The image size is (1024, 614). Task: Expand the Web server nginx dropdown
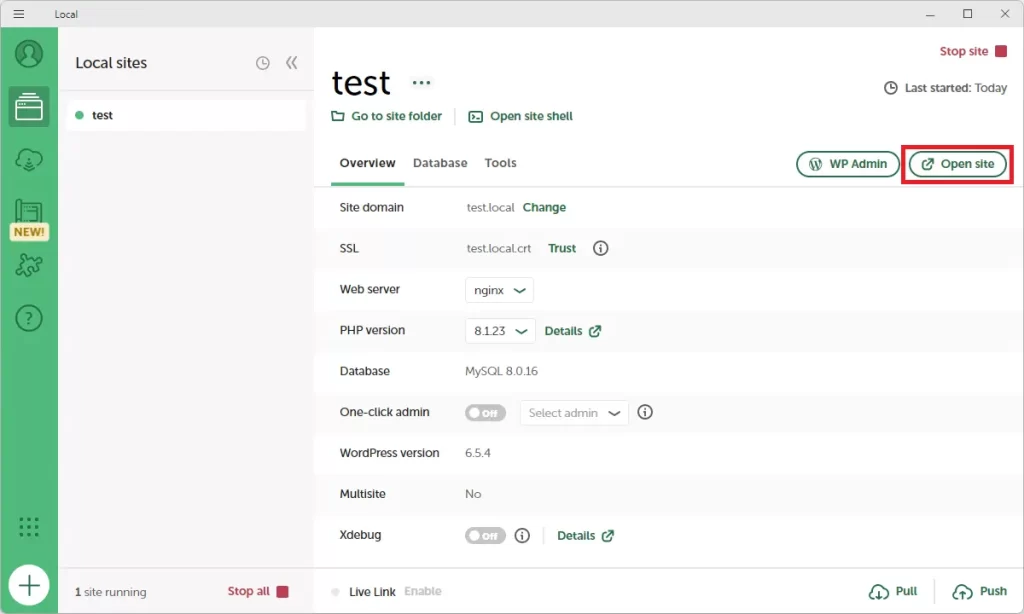click(499, 290)
